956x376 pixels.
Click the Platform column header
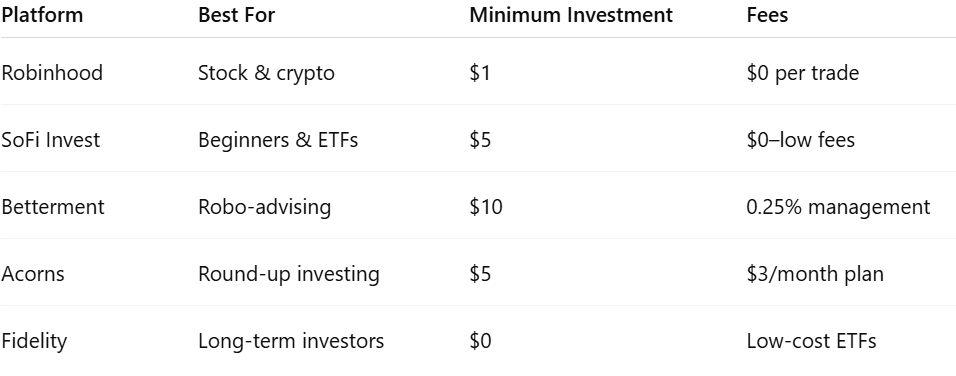tap(42, 15)
